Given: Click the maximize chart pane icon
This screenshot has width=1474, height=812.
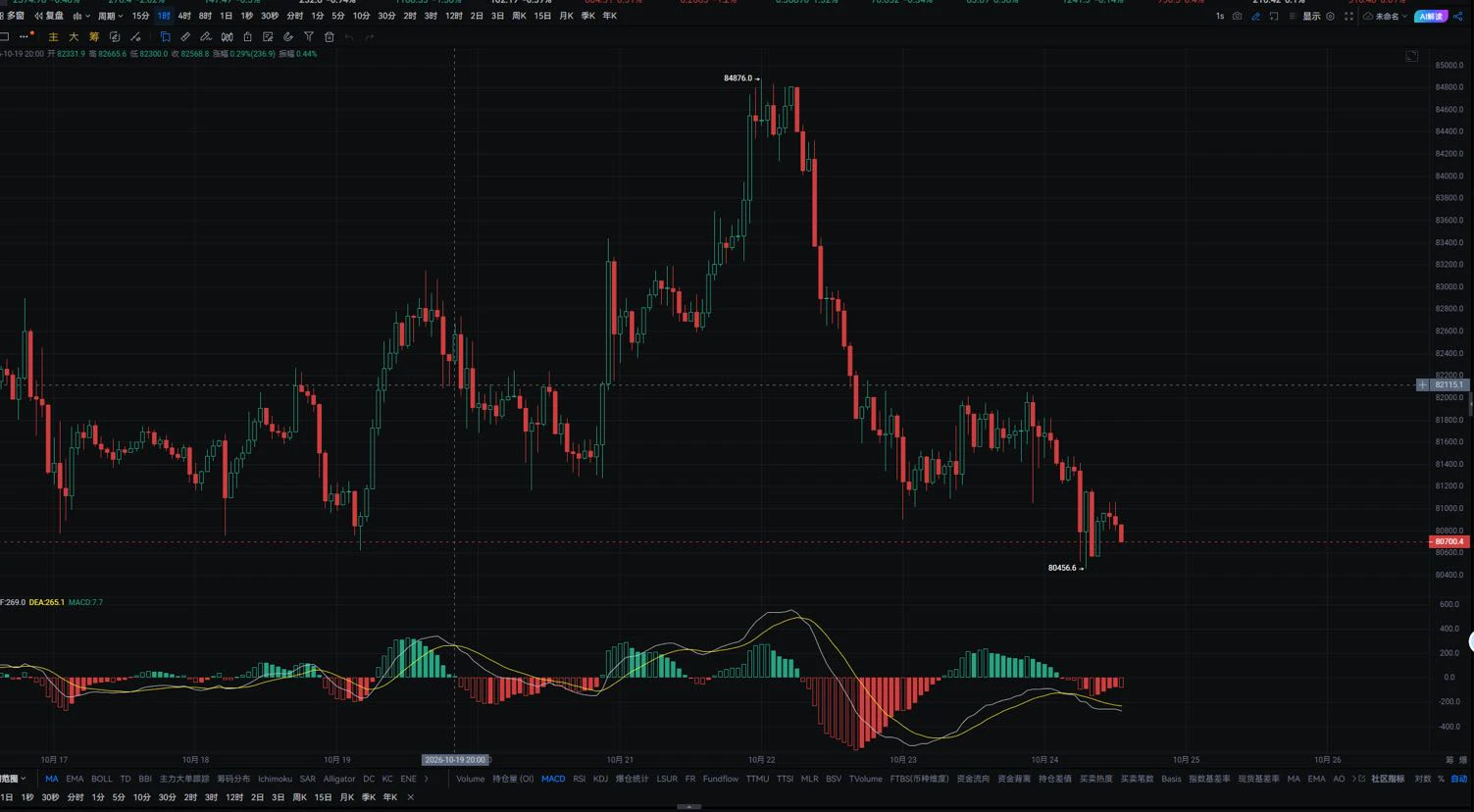Looking at the screenshot, I should click(x=1412, y=56).
